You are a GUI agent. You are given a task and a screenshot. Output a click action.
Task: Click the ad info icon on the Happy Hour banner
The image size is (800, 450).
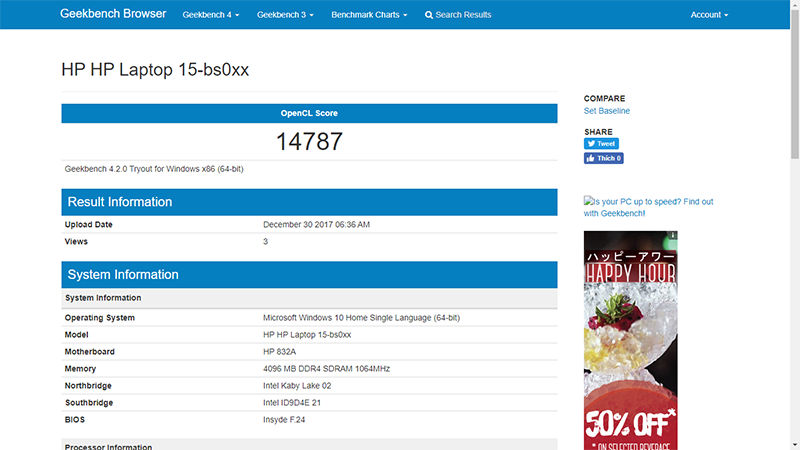tap(673, 235)
